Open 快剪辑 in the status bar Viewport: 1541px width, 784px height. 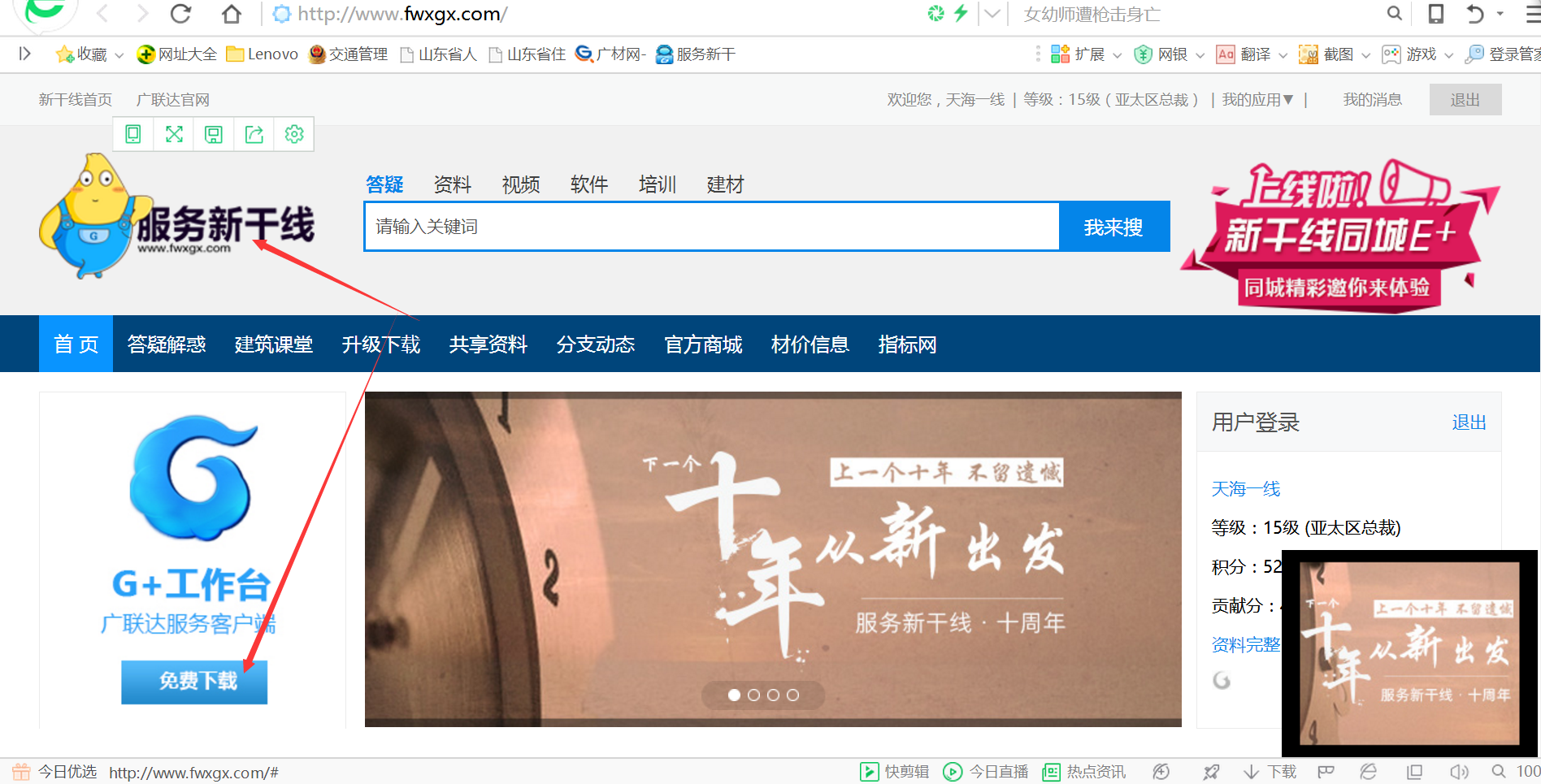pyautogui.click(x=895, y=772)
